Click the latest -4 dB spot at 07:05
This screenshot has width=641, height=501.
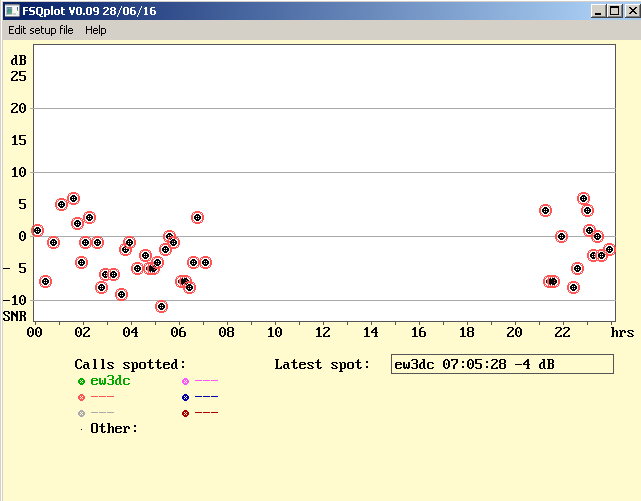click(x=206, y=262)
